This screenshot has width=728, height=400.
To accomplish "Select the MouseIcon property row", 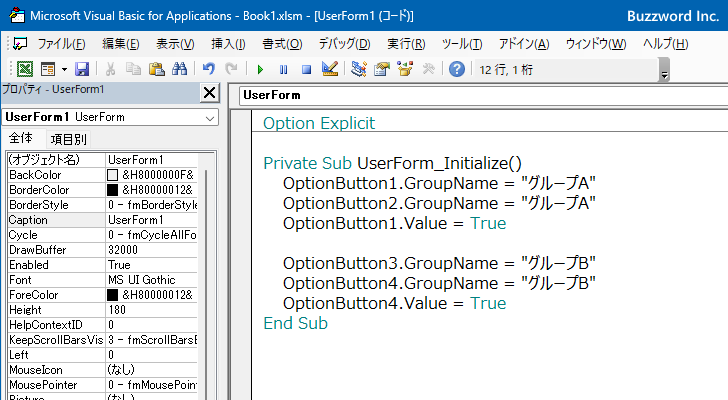I will point(103,370).
